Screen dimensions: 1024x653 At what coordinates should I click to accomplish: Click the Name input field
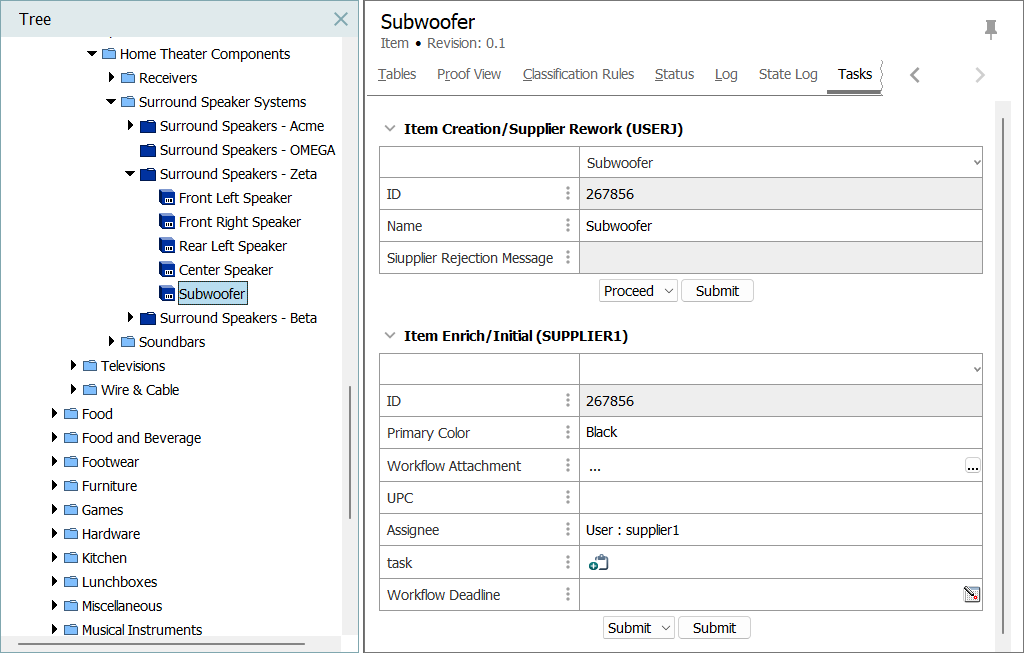[x=780, y=226]
